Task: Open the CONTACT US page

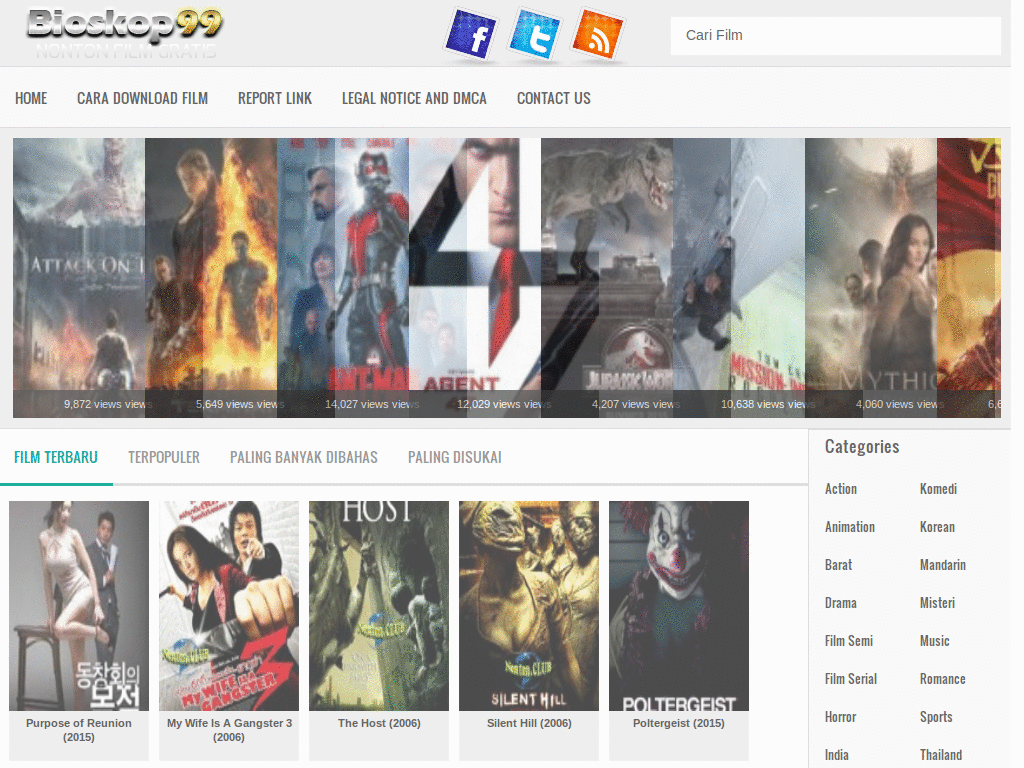Action: [x=553, y=98]
